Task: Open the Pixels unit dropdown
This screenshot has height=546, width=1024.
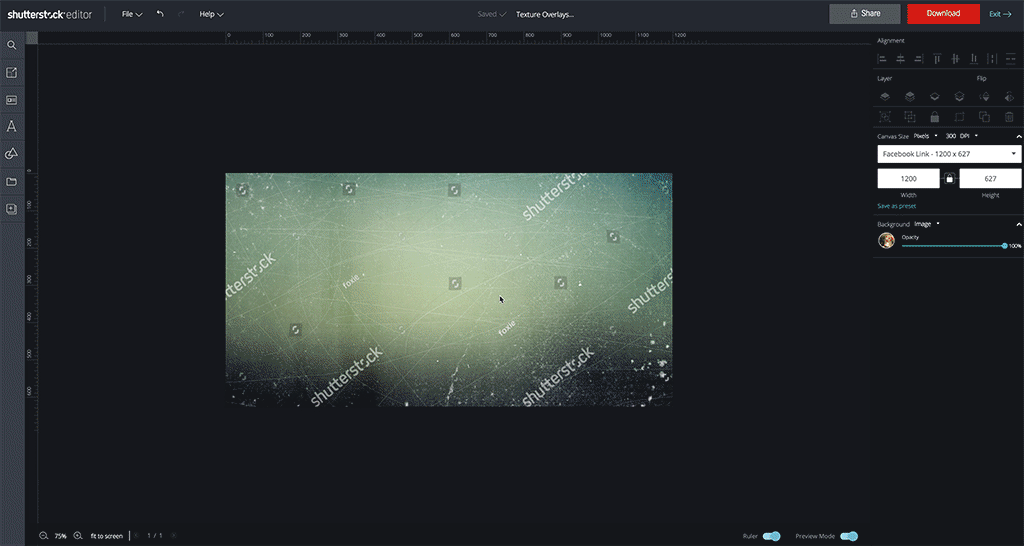Action: pos(925,136)
